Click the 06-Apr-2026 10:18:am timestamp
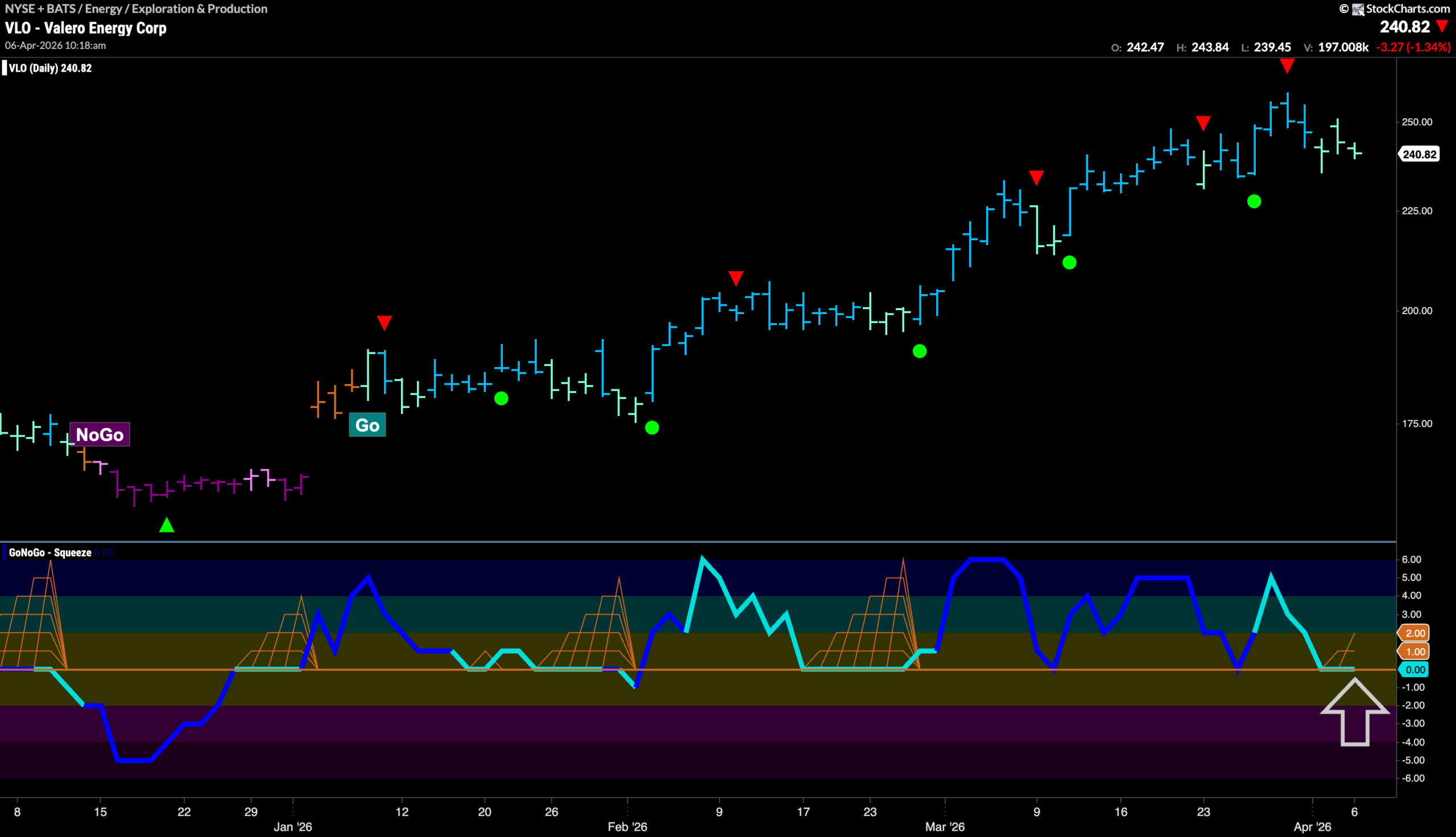This screenshot has width=1456, height=837. [55, 46]
